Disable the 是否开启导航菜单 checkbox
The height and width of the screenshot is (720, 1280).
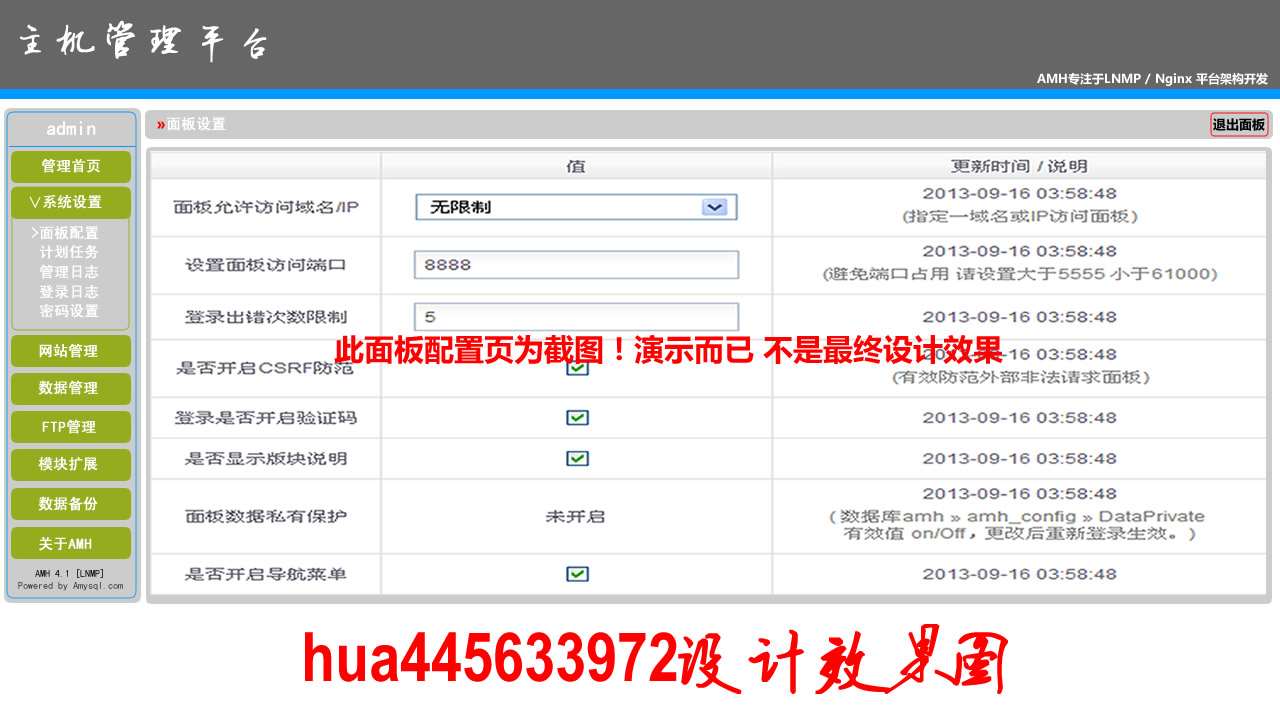pos(577,574)
